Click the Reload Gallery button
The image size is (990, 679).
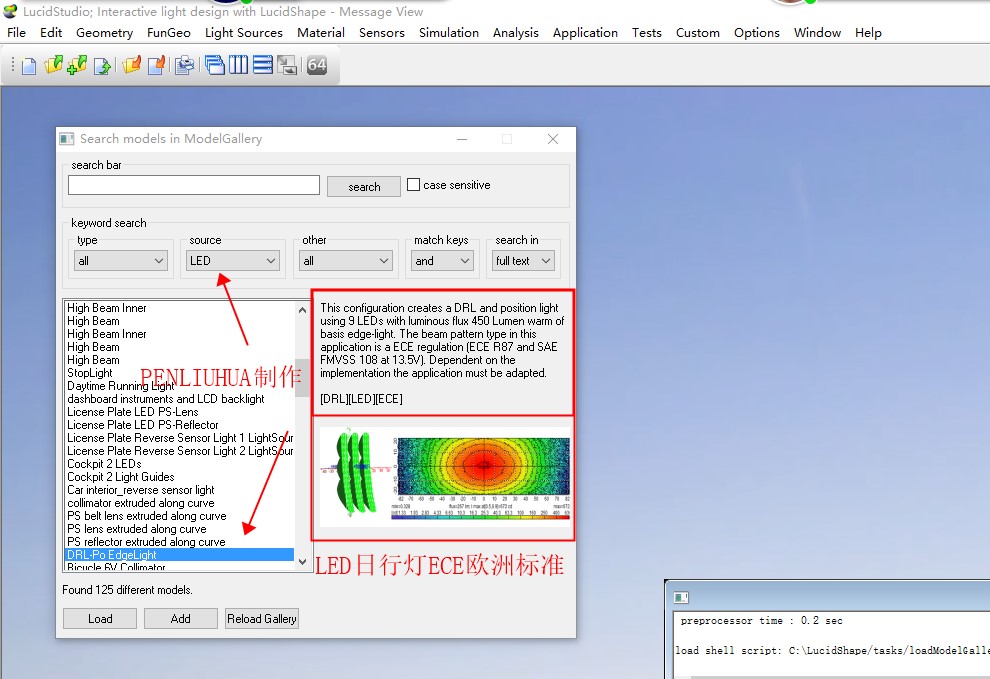[261, 618]
